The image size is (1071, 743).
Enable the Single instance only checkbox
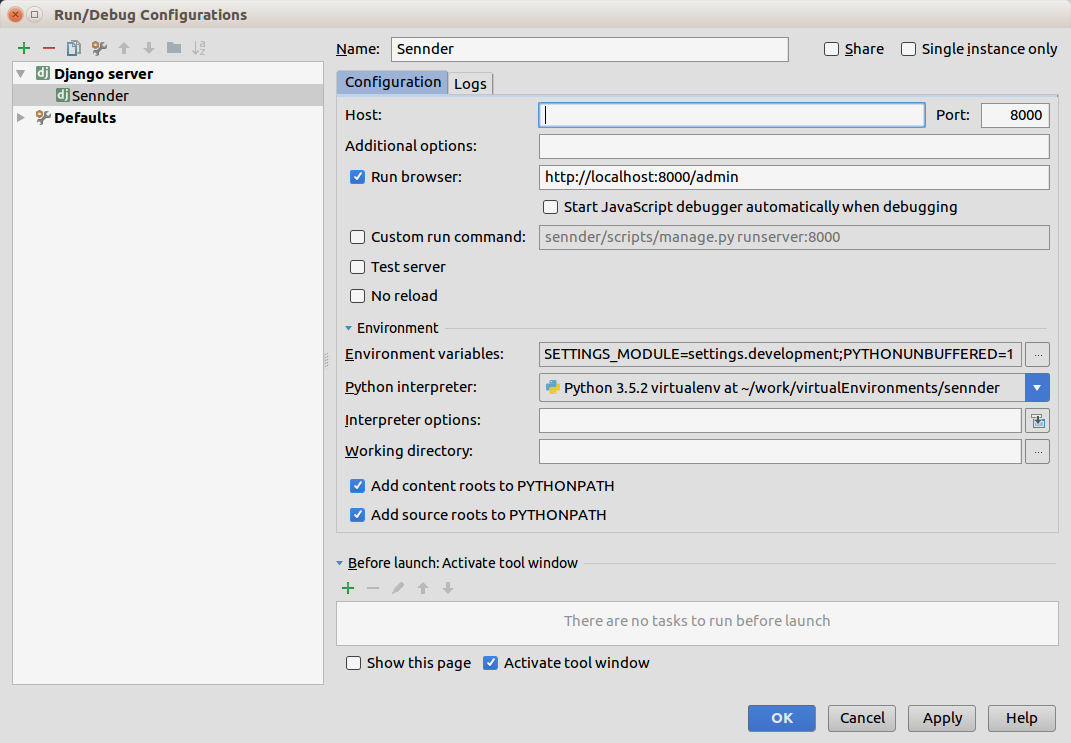click(x=909, y=49)
